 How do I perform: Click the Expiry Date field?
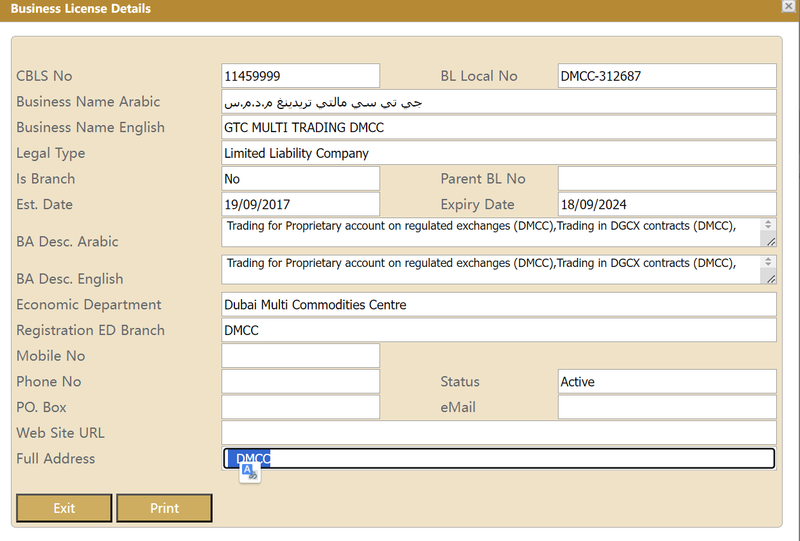click(x=667, y=204)
